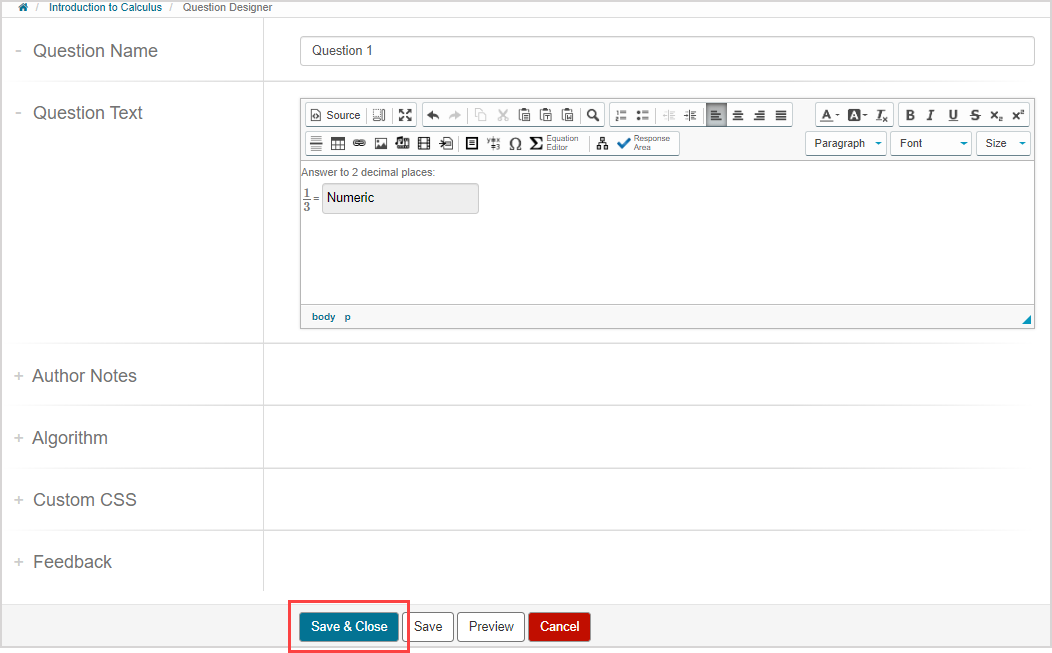Insert the Omega special character
Viewport: 1052px width, 653px height.
pyautogui.click(x=515, y=142)
